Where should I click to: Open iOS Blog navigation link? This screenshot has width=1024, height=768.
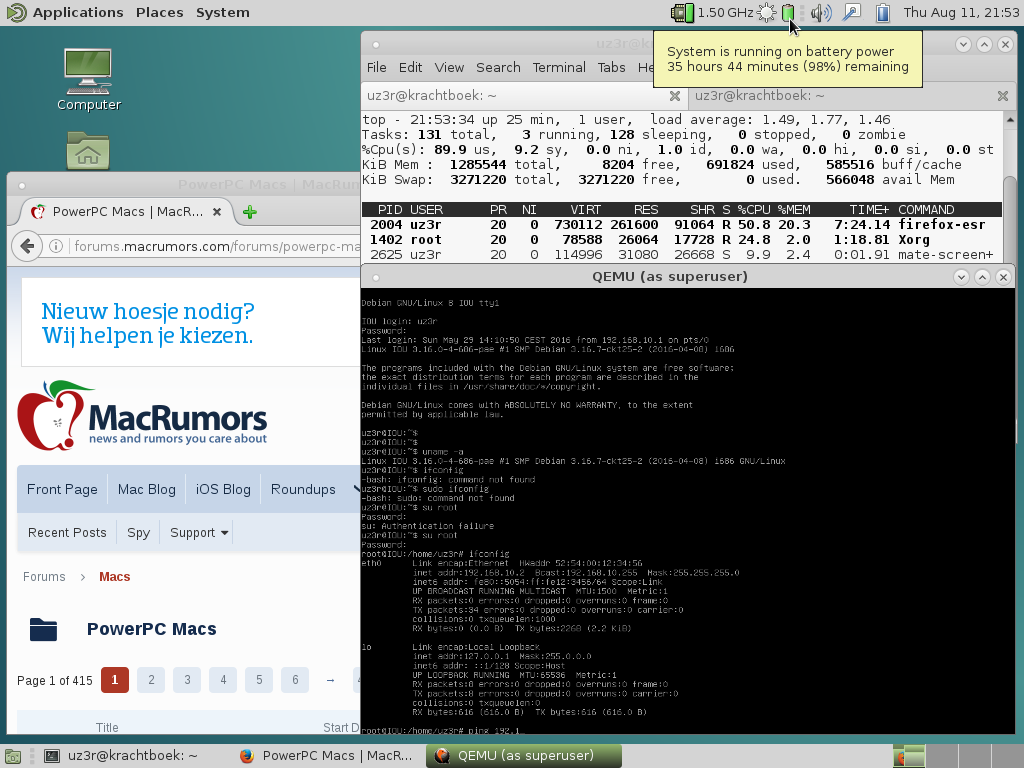[x=223, y=489]
